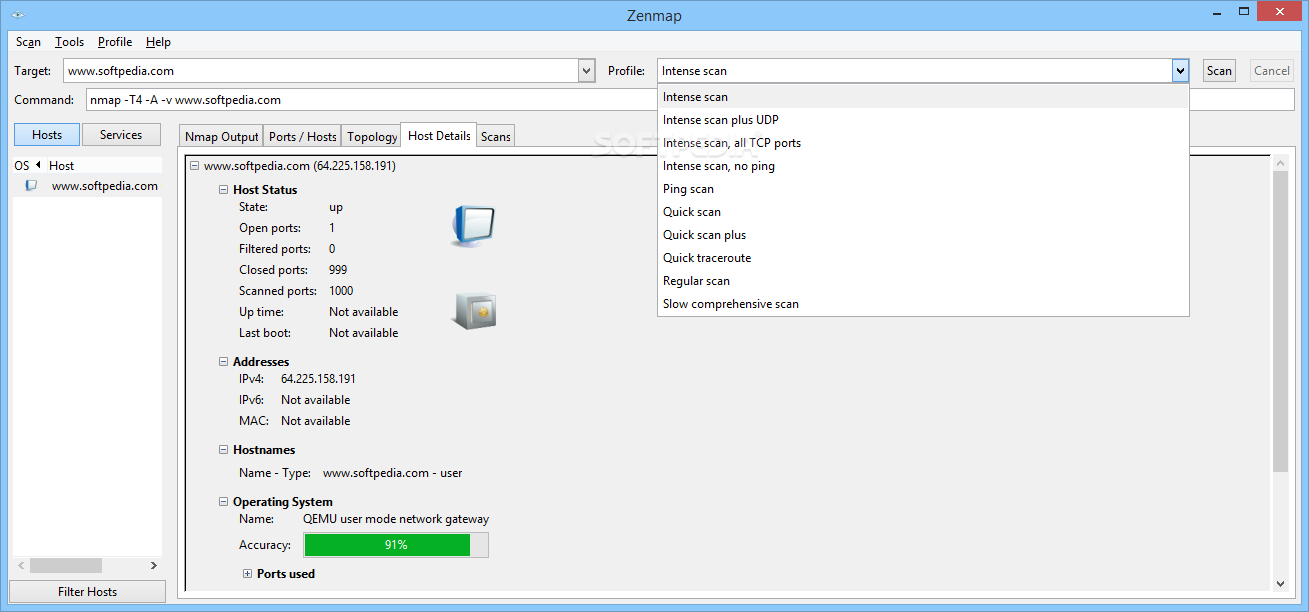1309x612 pixels.
Task: Switch to the Topology tab
Action: coord(372,137)
